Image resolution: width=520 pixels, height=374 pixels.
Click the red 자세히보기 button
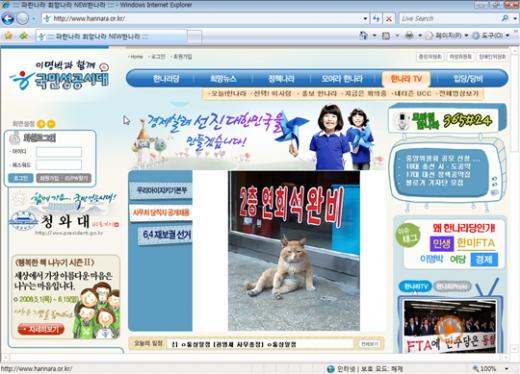(x=41, y=330)
